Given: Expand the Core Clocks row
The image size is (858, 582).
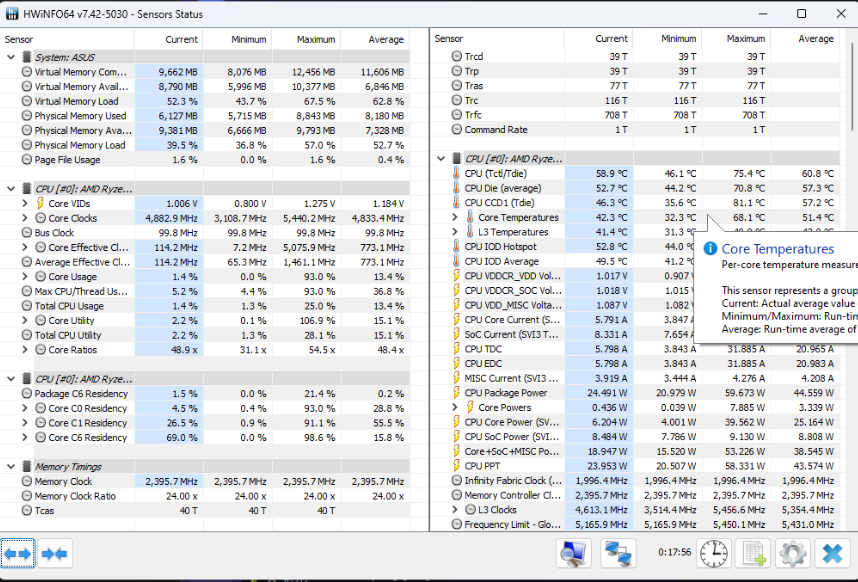Looking at the screenshot, I should tap(24, 218).
